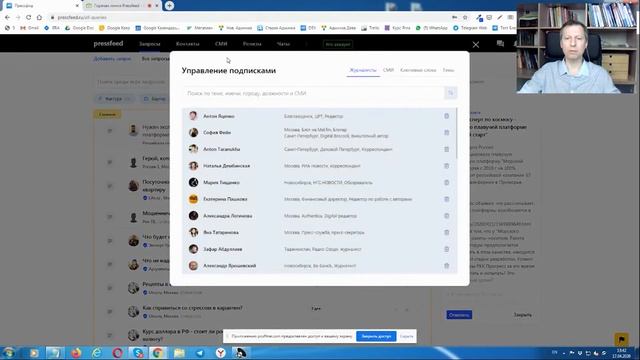Click the taskbar clock

[621, 353]
